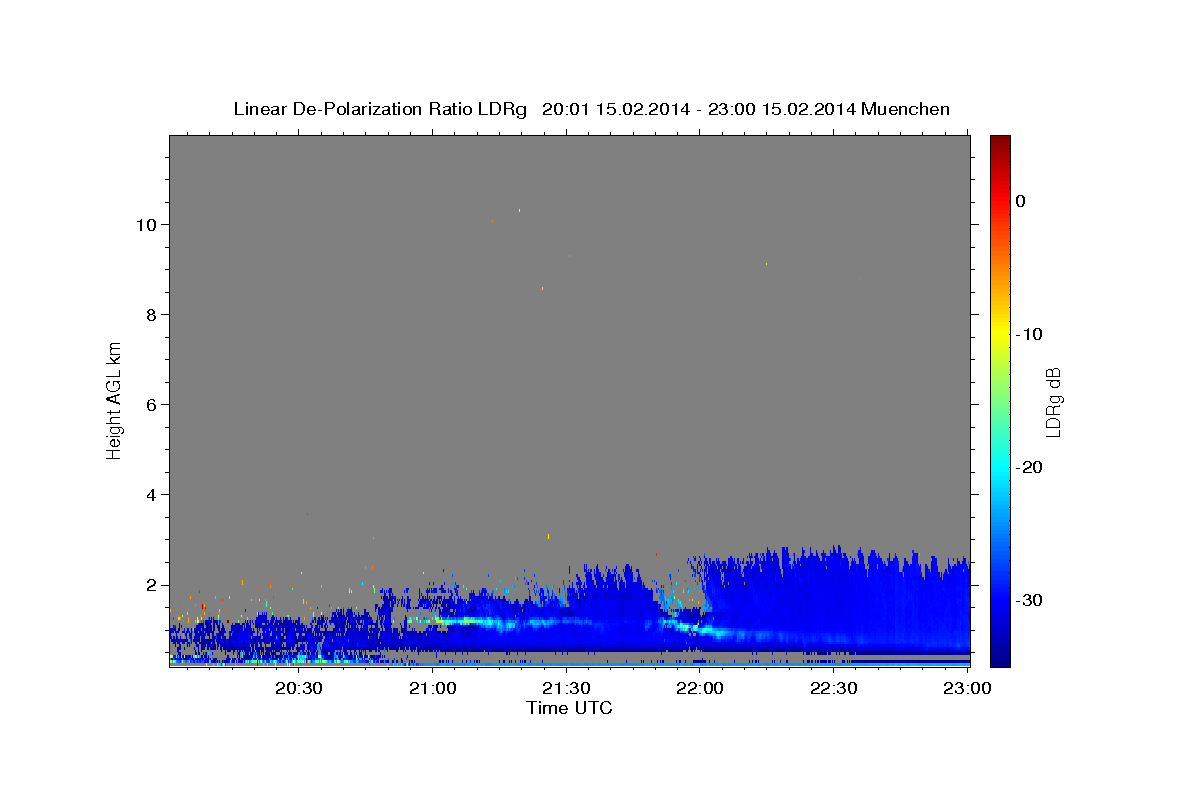Click the colorbar value -10
This screenshot has height=800, width=1200.
[1029, 334]
